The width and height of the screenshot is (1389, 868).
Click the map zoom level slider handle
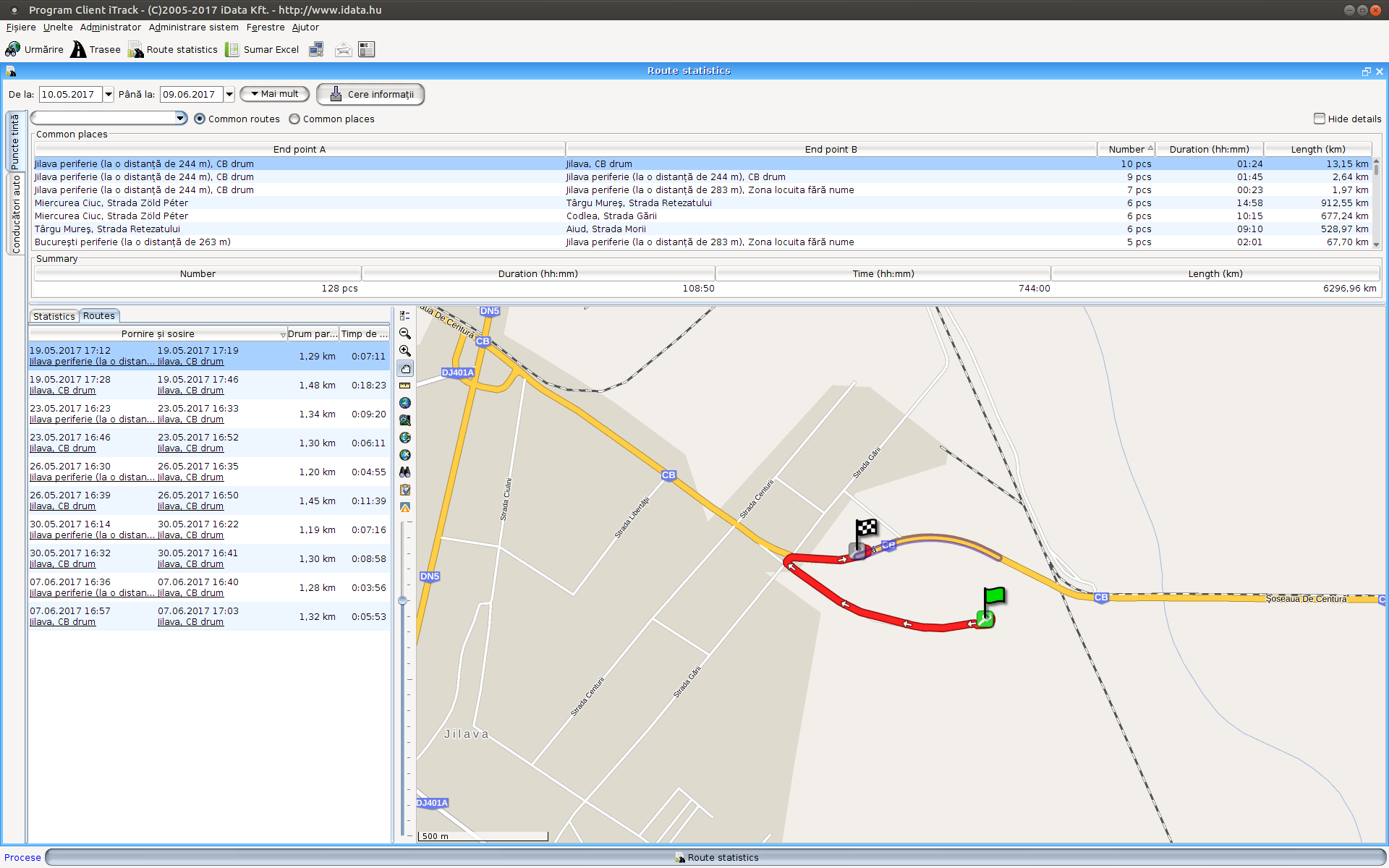coord(403,600)
